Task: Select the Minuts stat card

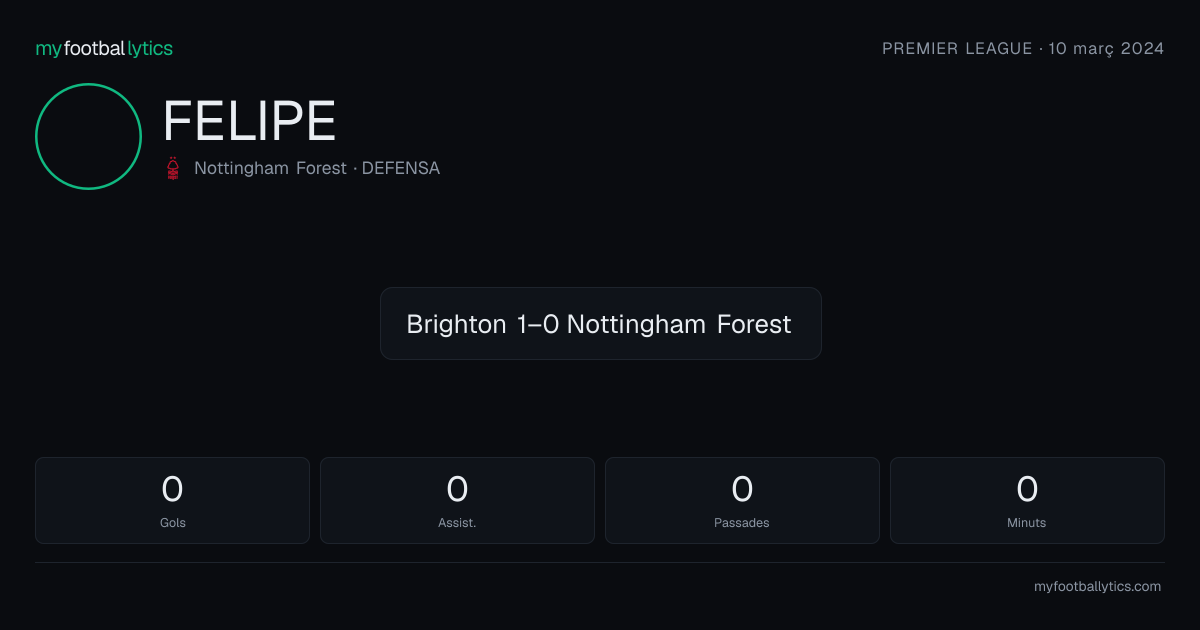Action: (x=1027, y=500)
